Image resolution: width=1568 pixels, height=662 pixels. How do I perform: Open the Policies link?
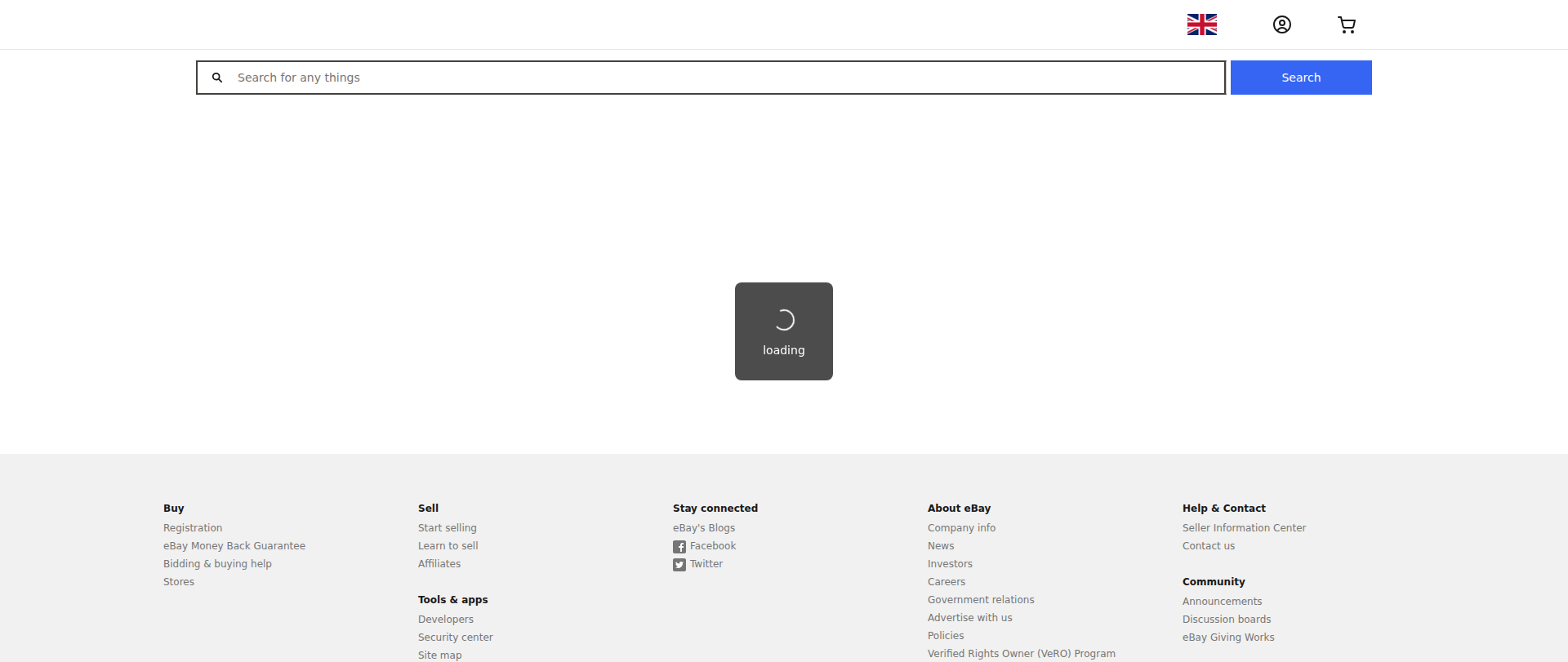click(946, 636)
